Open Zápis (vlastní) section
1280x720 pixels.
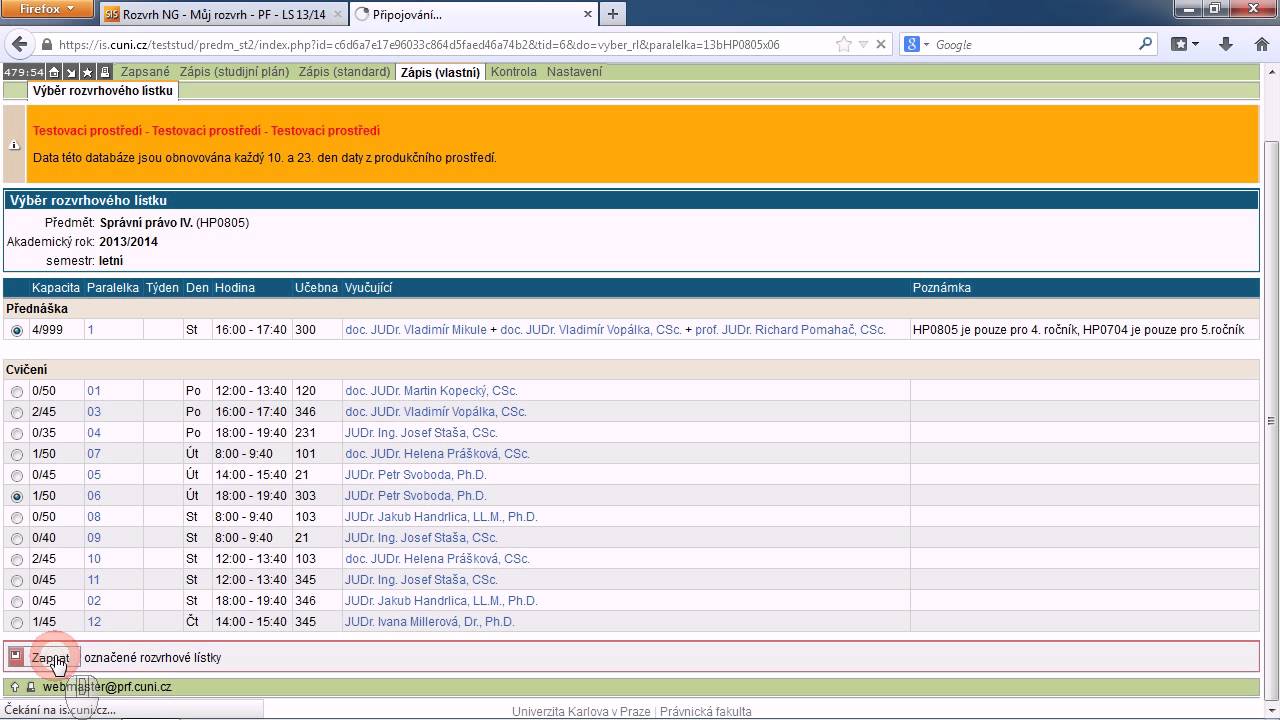[x=440, y=72]
